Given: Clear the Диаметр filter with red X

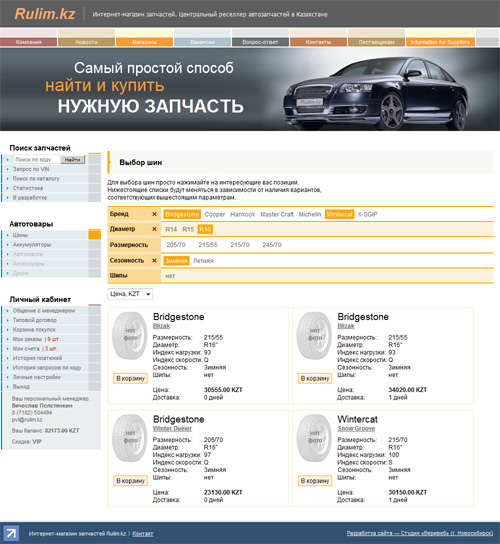Looking at the screenshot, I should click(154, 229).
